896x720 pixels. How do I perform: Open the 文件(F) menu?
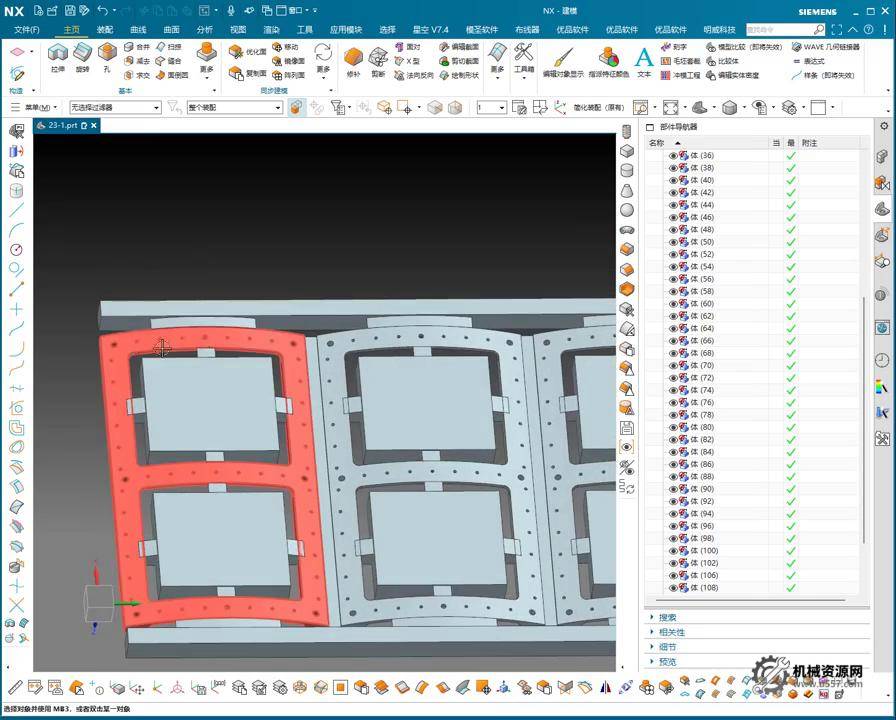click(27, 30)
